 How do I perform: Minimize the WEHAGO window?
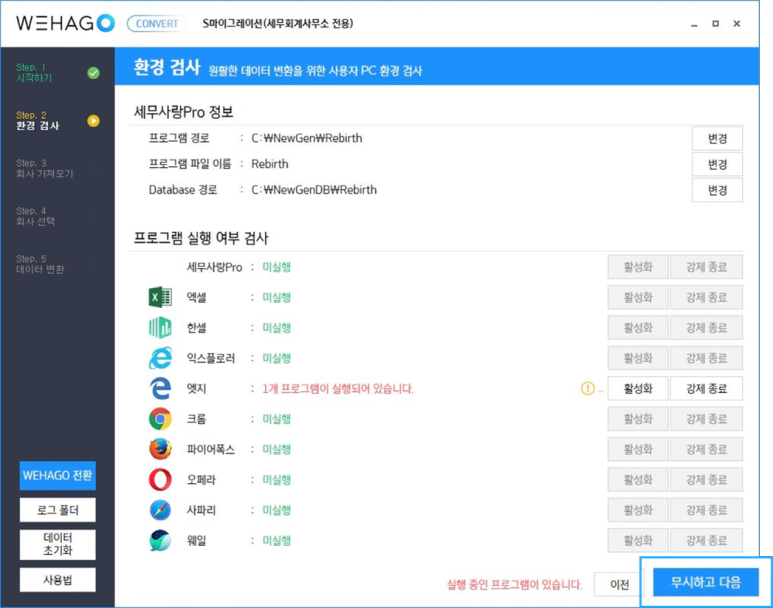(x=694, y=24)
